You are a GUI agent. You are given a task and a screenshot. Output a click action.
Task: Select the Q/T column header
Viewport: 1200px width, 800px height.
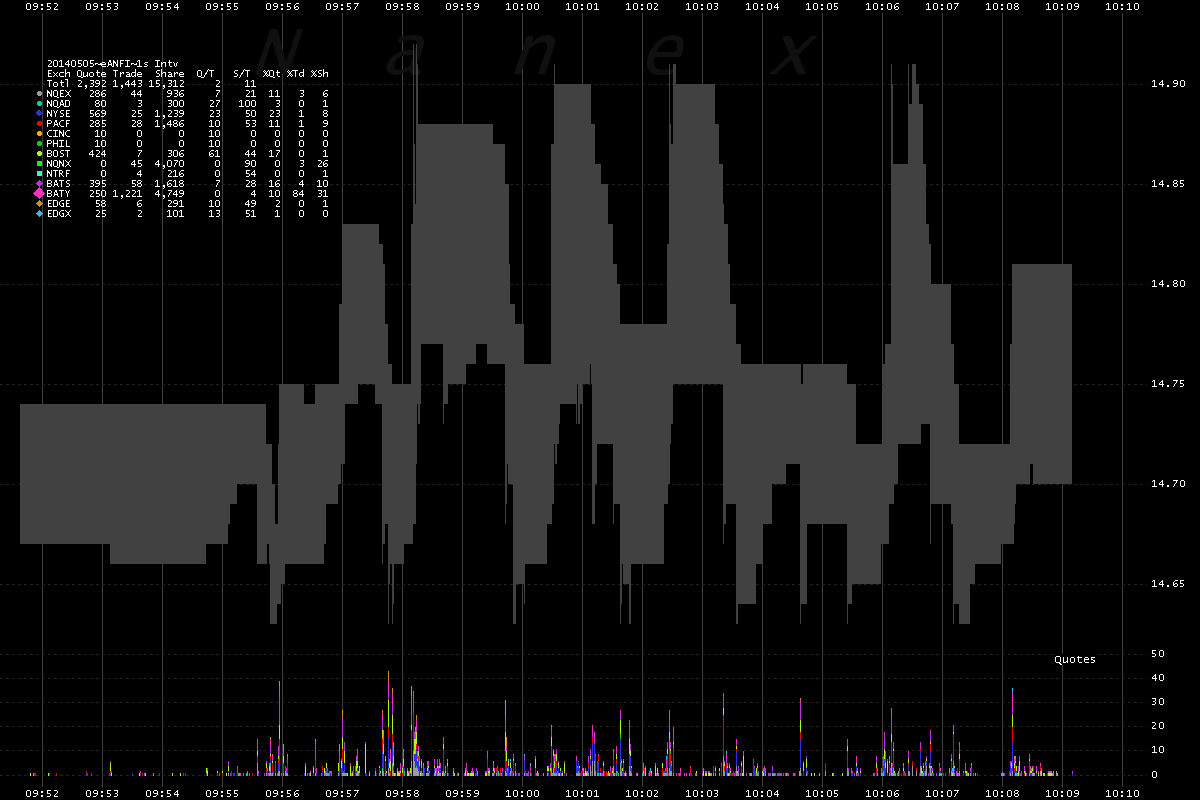(205, 73)
